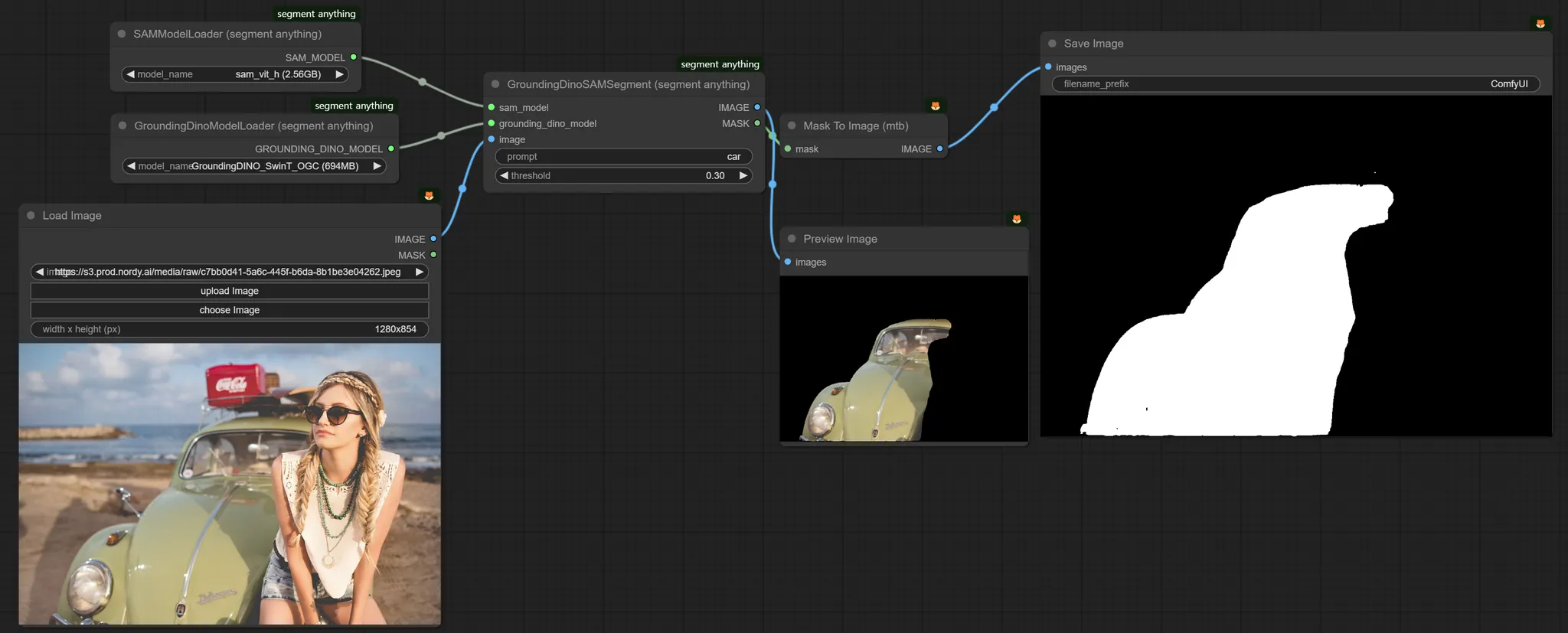Viewport: 1568px width, 633px height.
Task: Click the GROUNDING_DINO_MODEL output connector dot
Action: pyautogui.click(x=391, y=148)
